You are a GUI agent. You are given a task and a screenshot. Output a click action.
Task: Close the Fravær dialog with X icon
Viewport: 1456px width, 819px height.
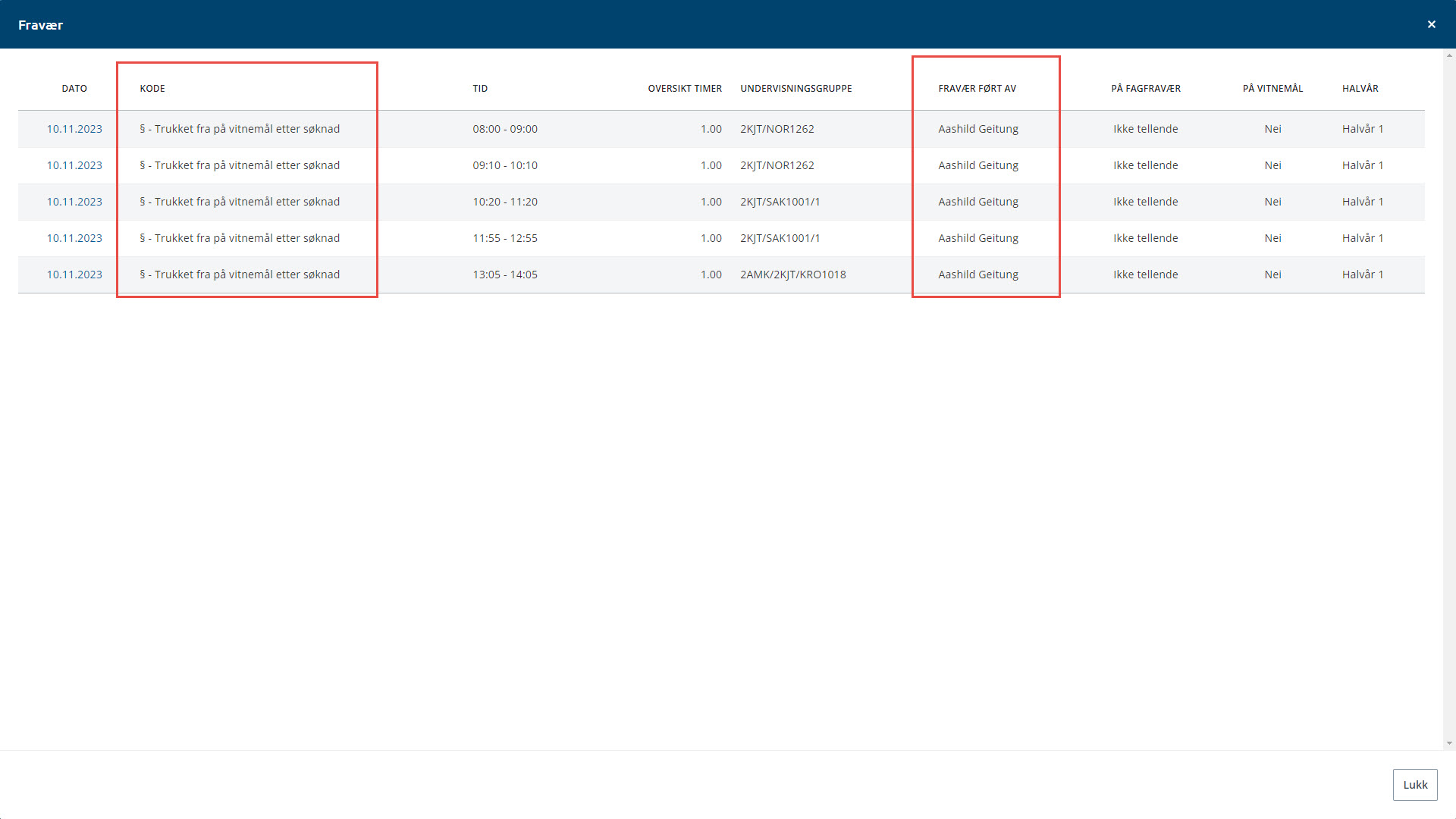pyautogui.click(x=1431, y=24)
